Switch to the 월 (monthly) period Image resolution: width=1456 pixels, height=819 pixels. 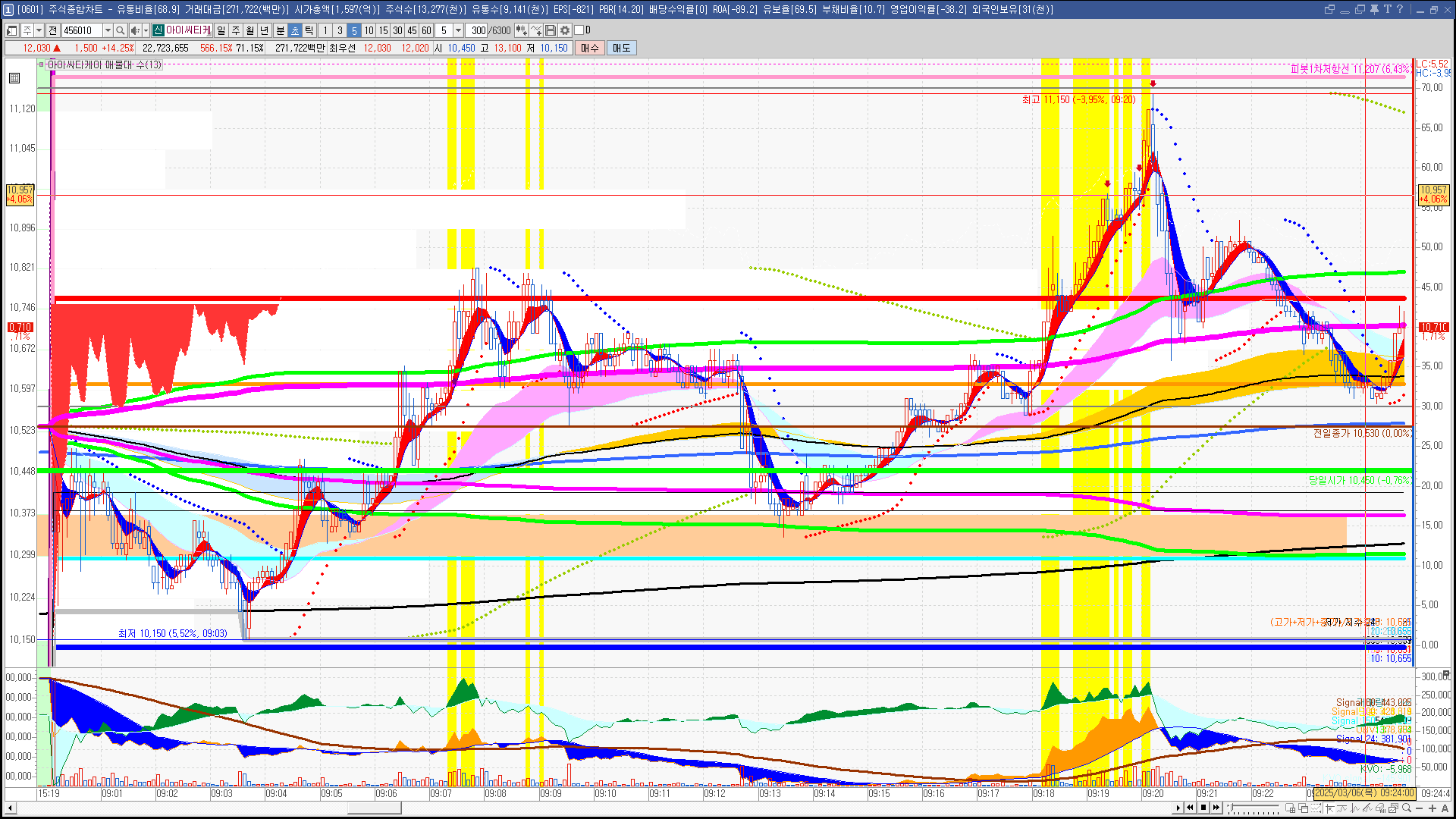(x=250, y=30)
